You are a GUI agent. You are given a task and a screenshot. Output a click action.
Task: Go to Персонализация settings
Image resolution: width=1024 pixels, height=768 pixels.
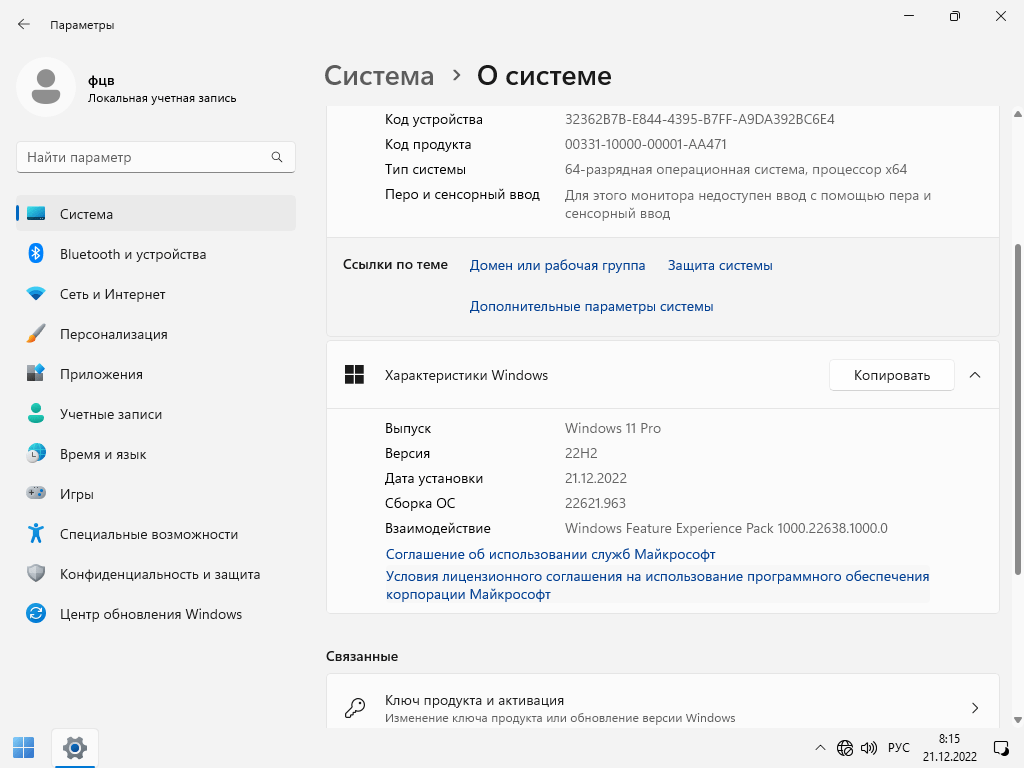pos(113,334)
